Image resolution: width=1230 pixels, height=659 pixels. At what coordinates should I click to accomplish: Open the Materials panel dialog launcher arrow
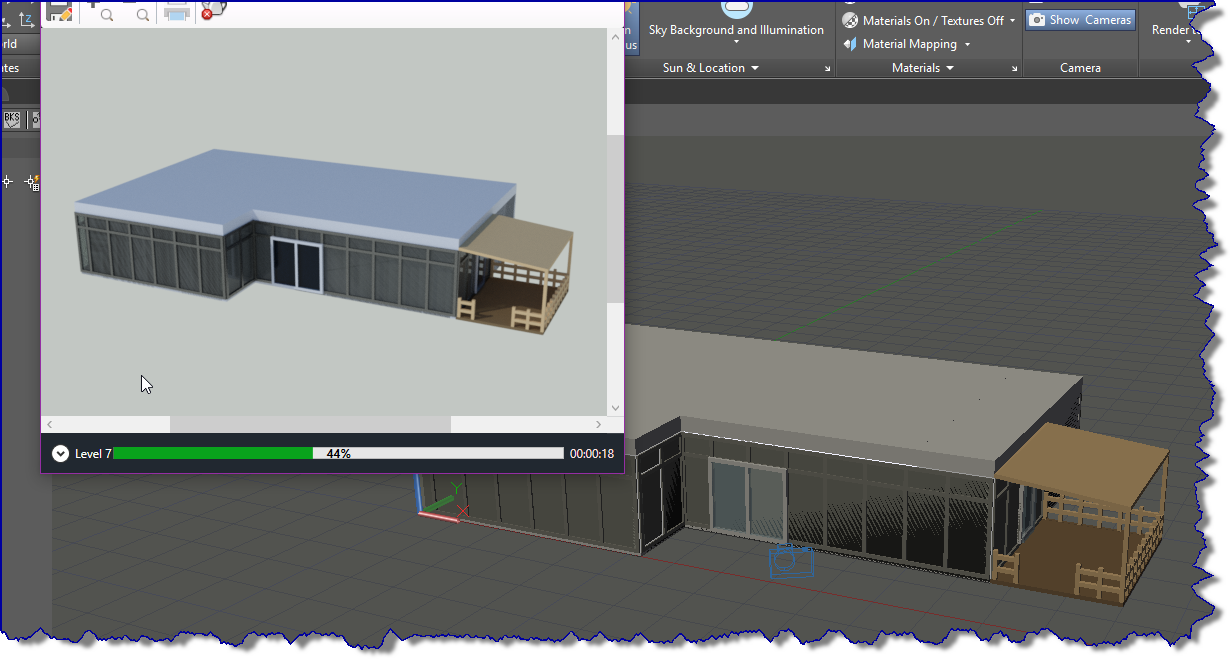[x=1015, y=68]
